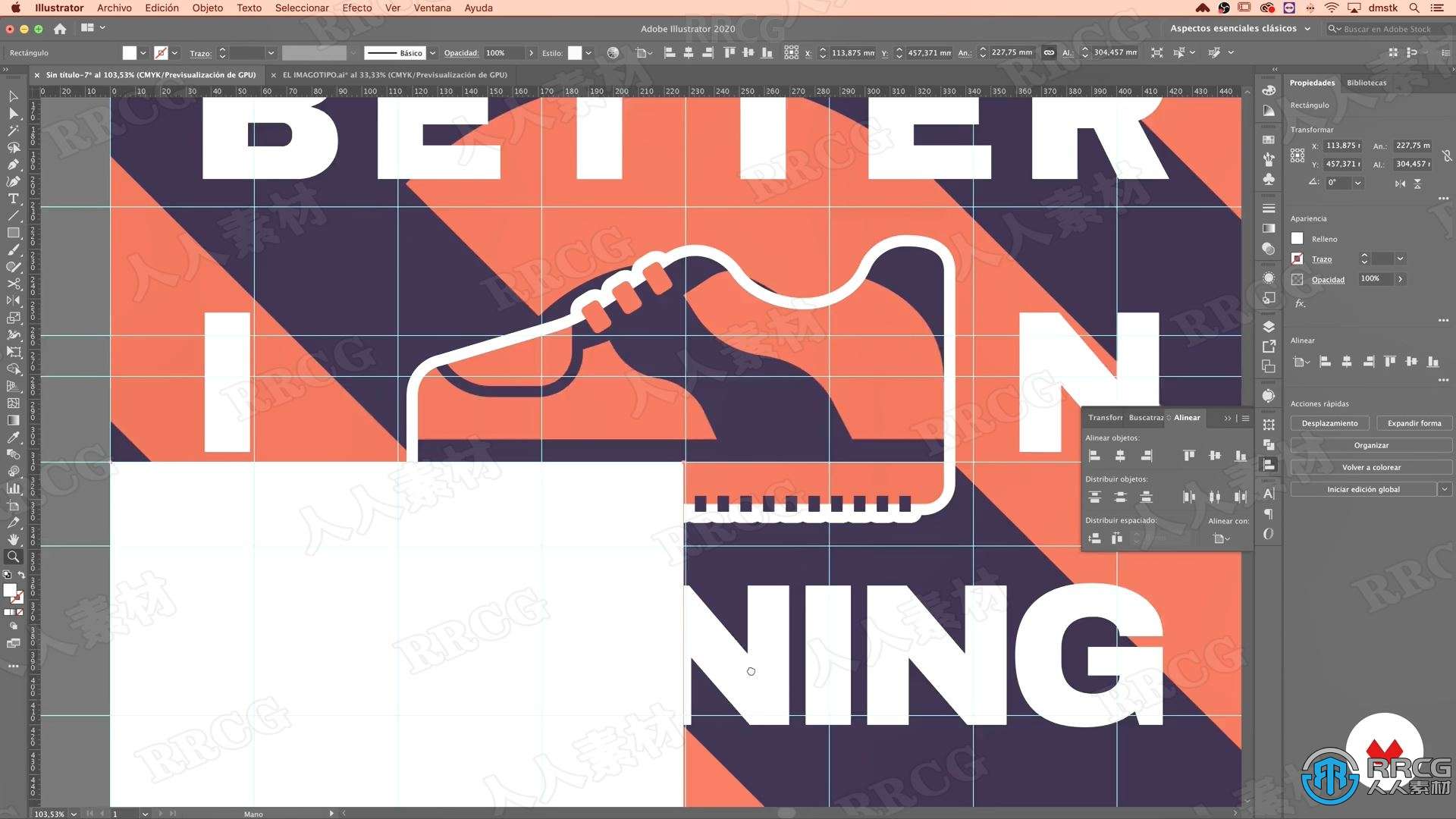Select the Rectangle tool in toolbar
This screenshot has height=819, width=1456.
point(13,233)
